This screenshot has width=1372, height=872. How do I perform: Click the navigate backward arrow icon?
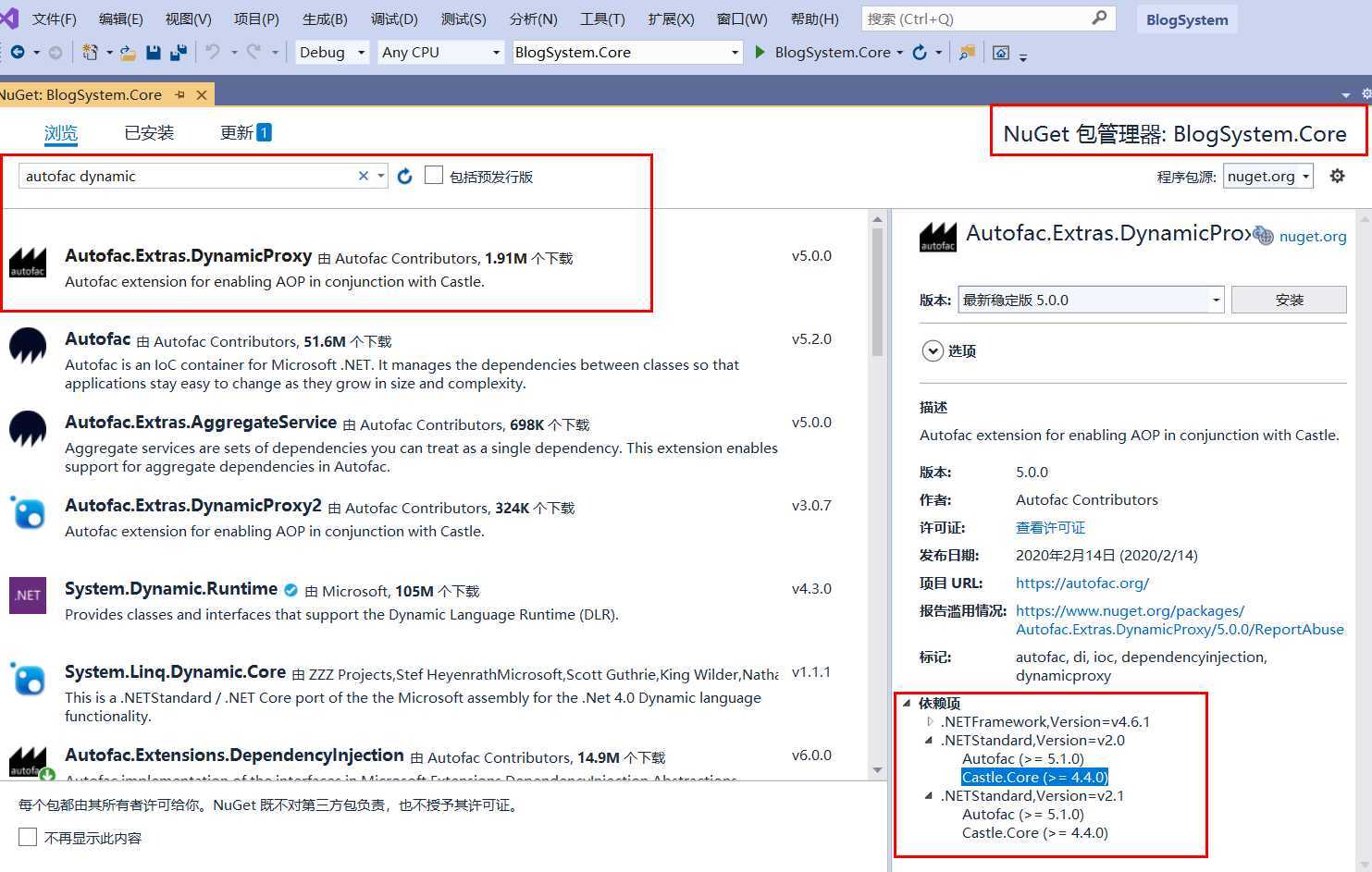(x=18, y=53)
